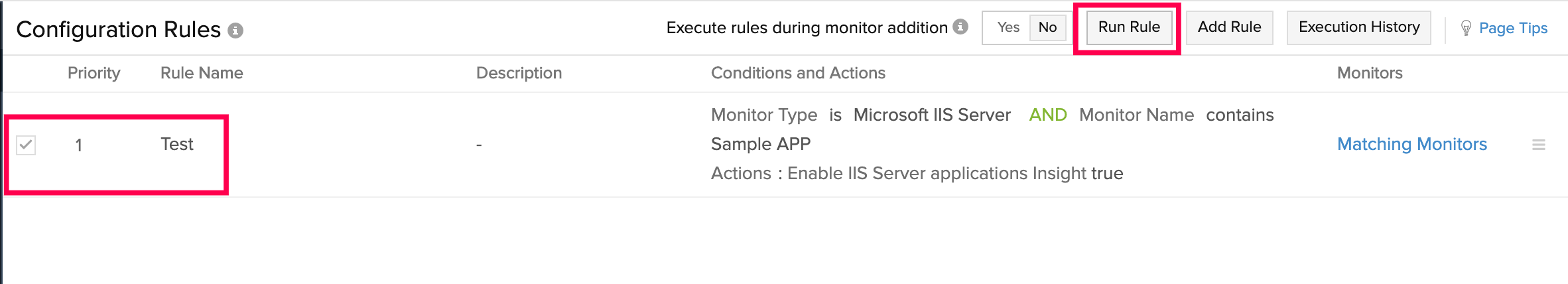1568x284 pixels.
Task: Open the Test rule row hamburger menu
Action: 1539,145
